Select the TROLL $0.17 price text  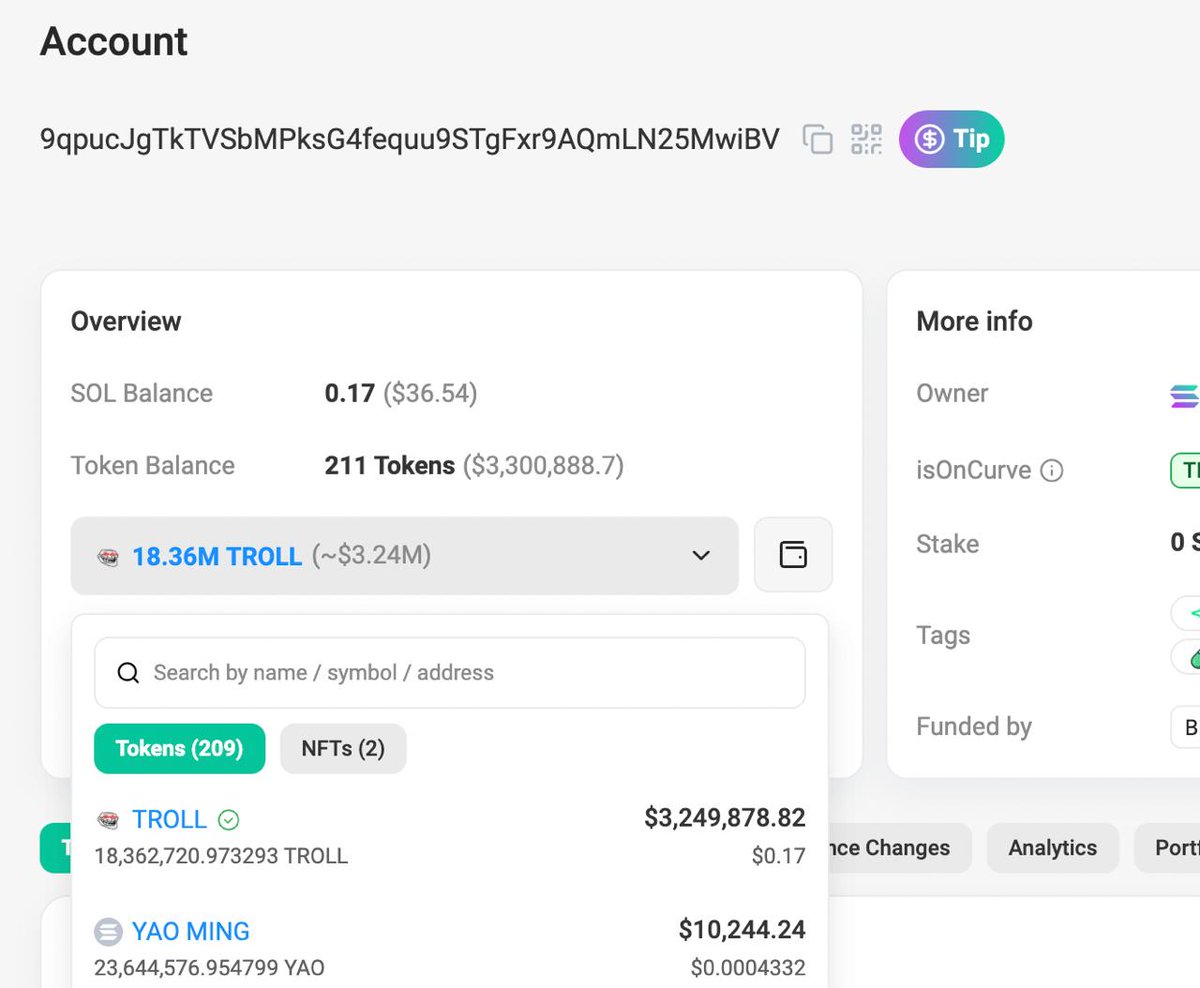(x=779, y=856)
